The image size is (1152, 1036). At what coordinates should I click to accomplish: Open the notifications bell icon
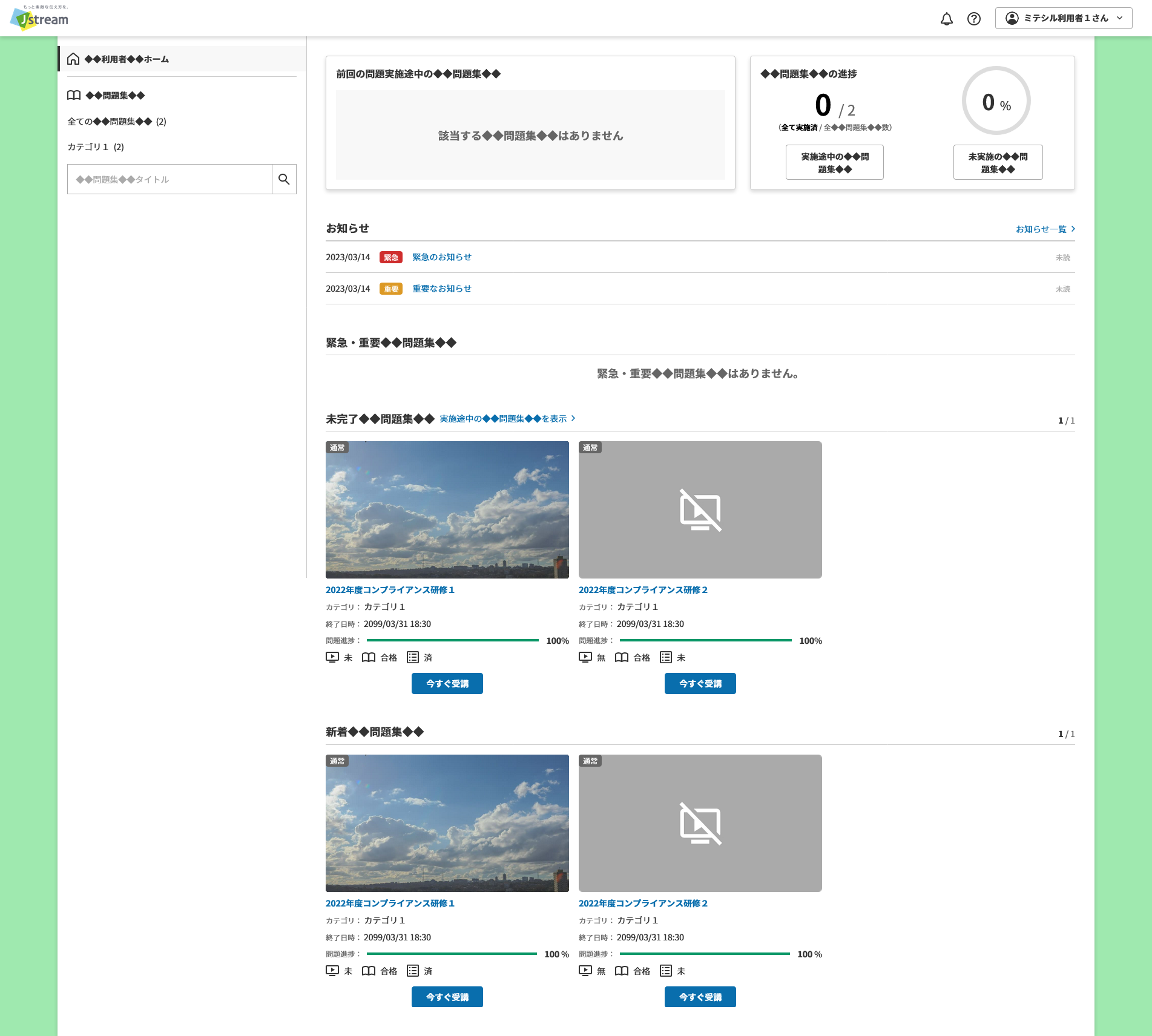(x=946, y=19)
